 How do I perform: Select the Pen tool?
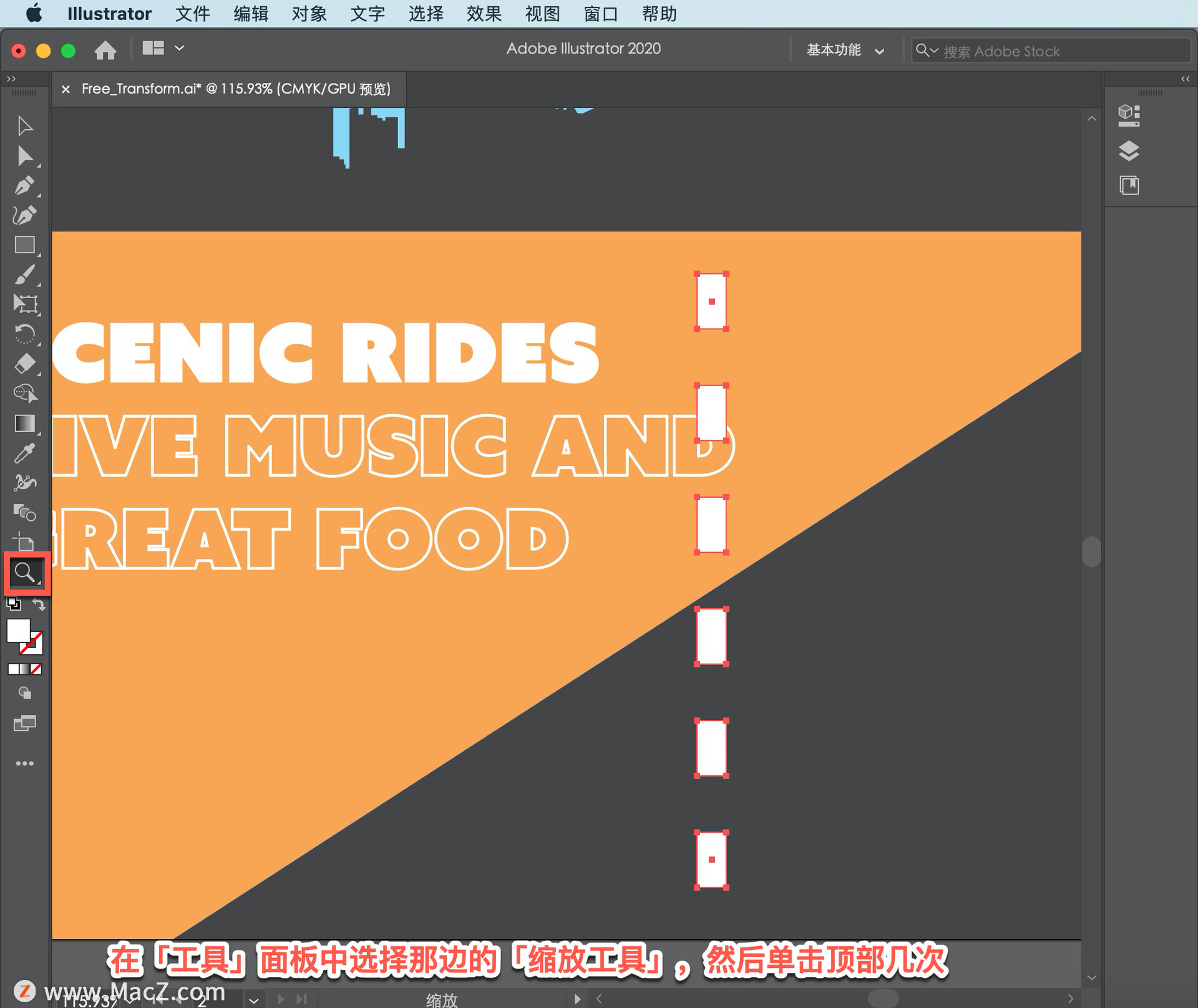(x=25, y=186)
